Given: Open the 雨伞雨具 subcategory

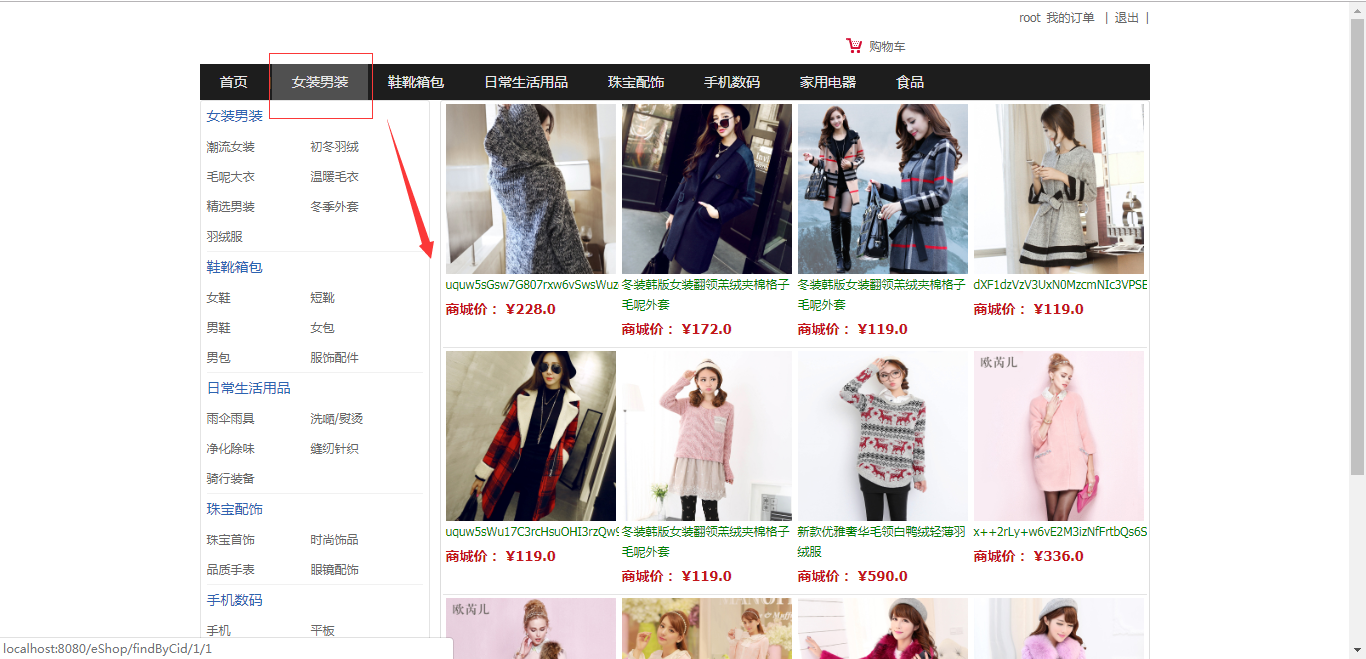Looking at the screenshot, I should click(x=231, y=419).
